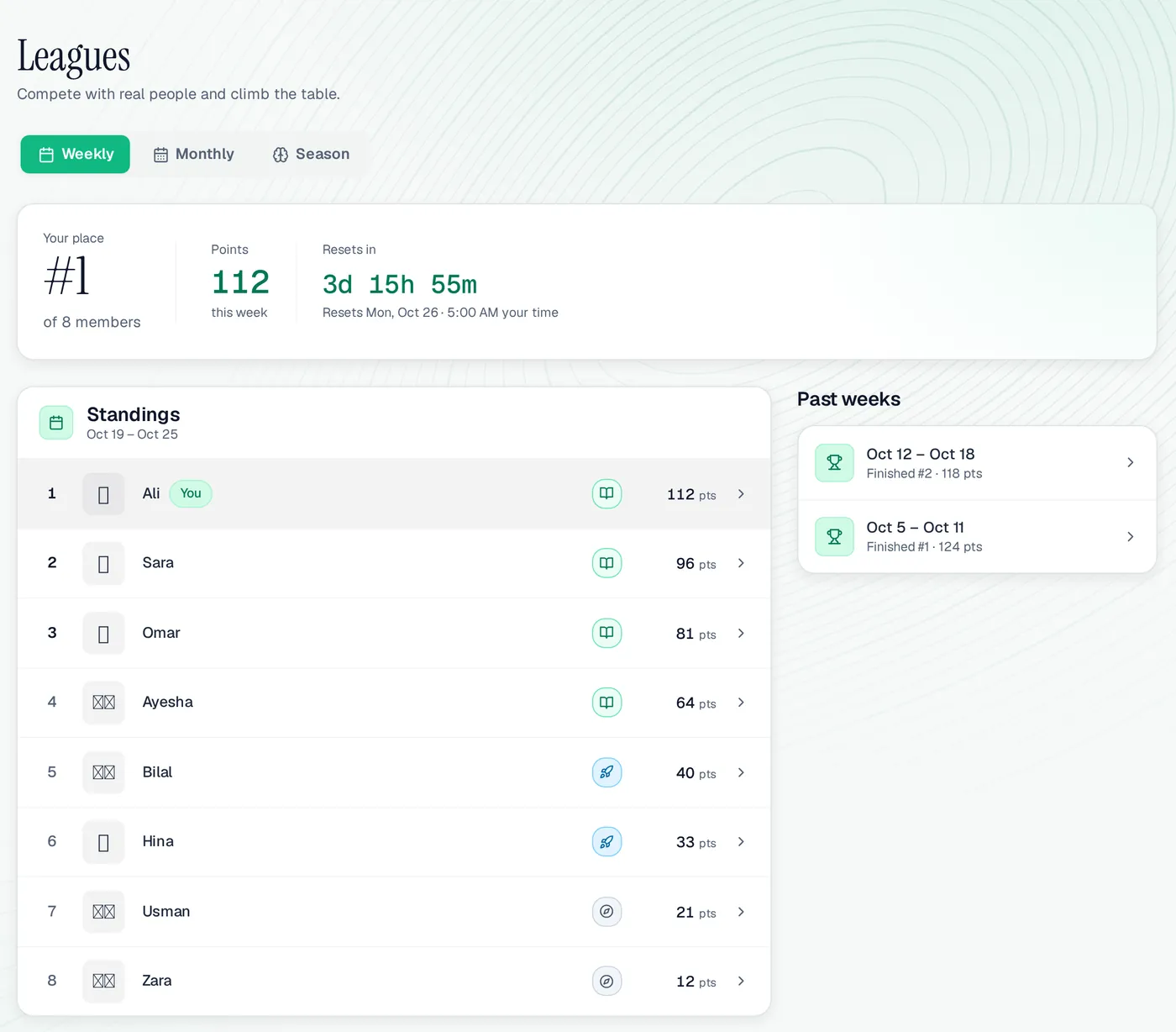Expand Sara's row using its chevron
Viewport: 1176px width, 1032px height.
coord(741,563)
